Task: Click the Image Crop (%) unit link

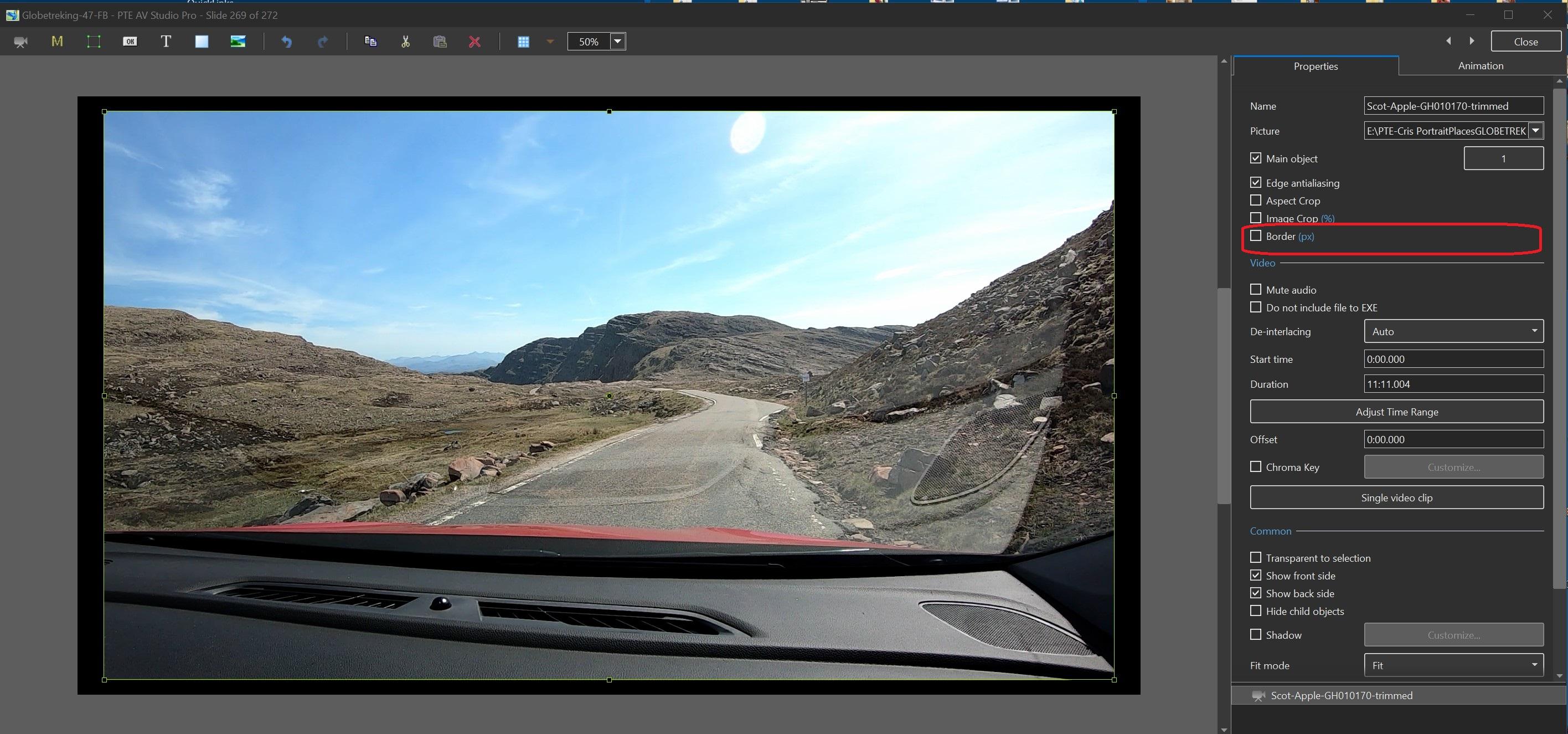Action: click(1328, 218)
